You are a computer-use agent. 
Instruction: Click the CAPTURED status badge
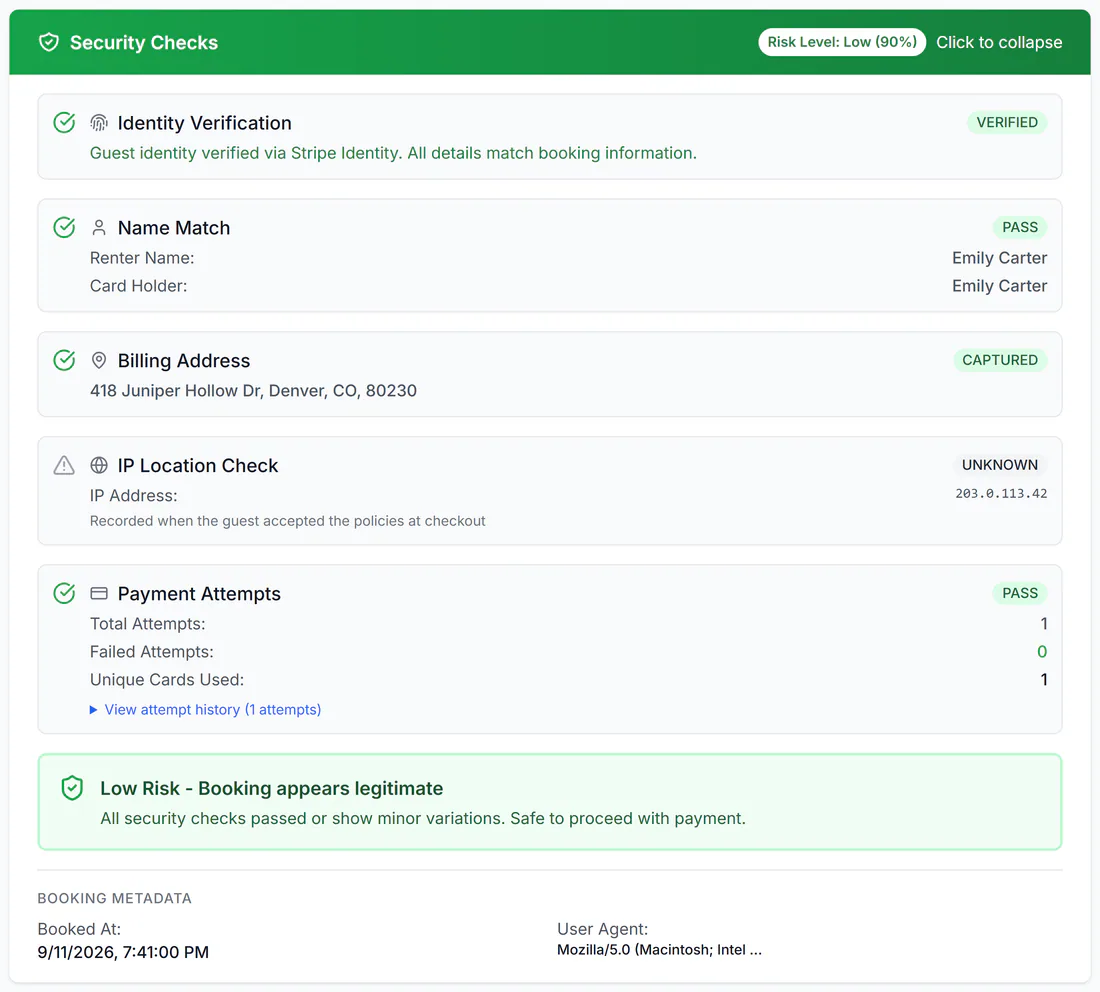click(x=1000, y=360)
